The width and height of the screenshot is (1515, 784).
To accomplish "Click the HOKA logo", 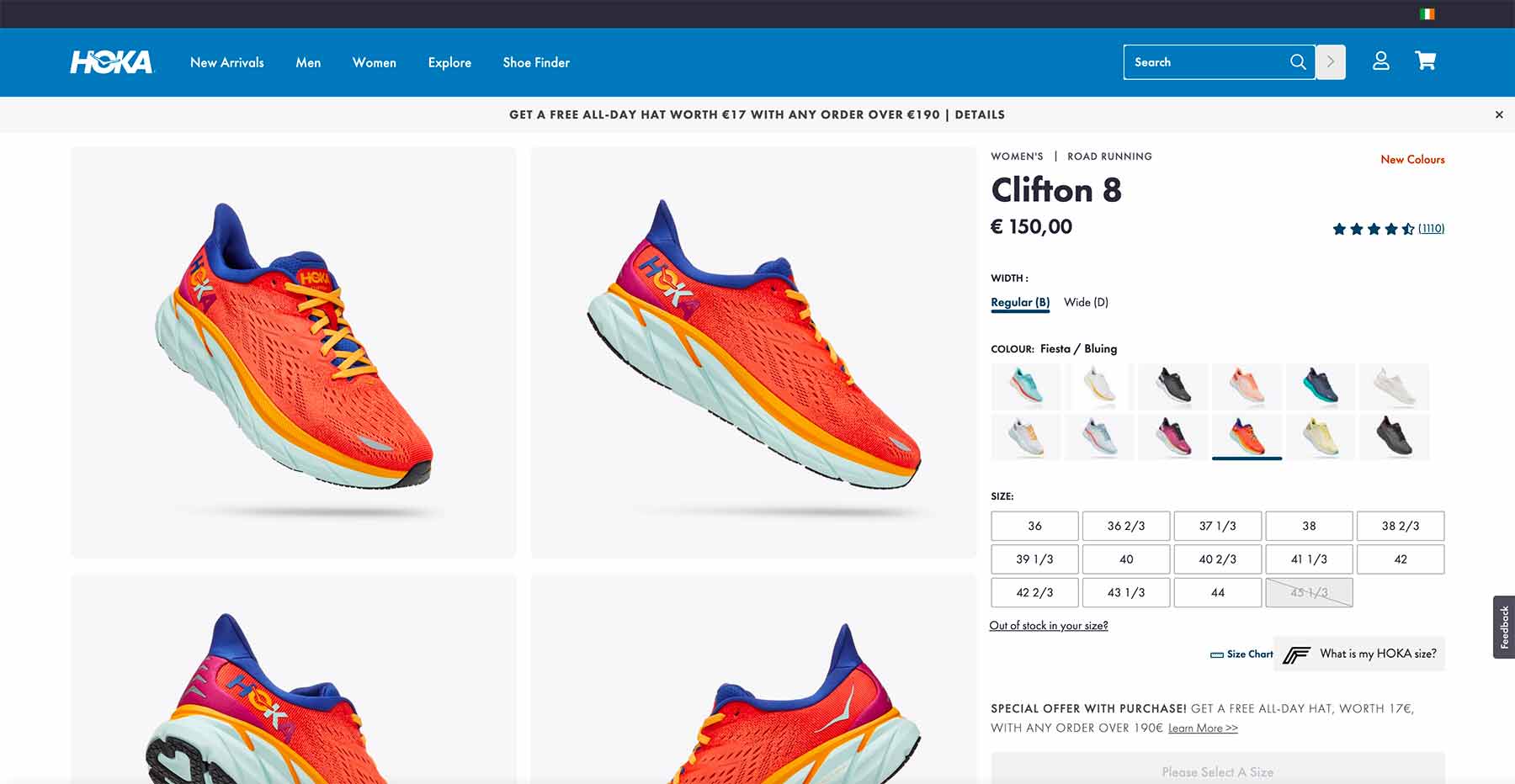I will pos(112,62).
